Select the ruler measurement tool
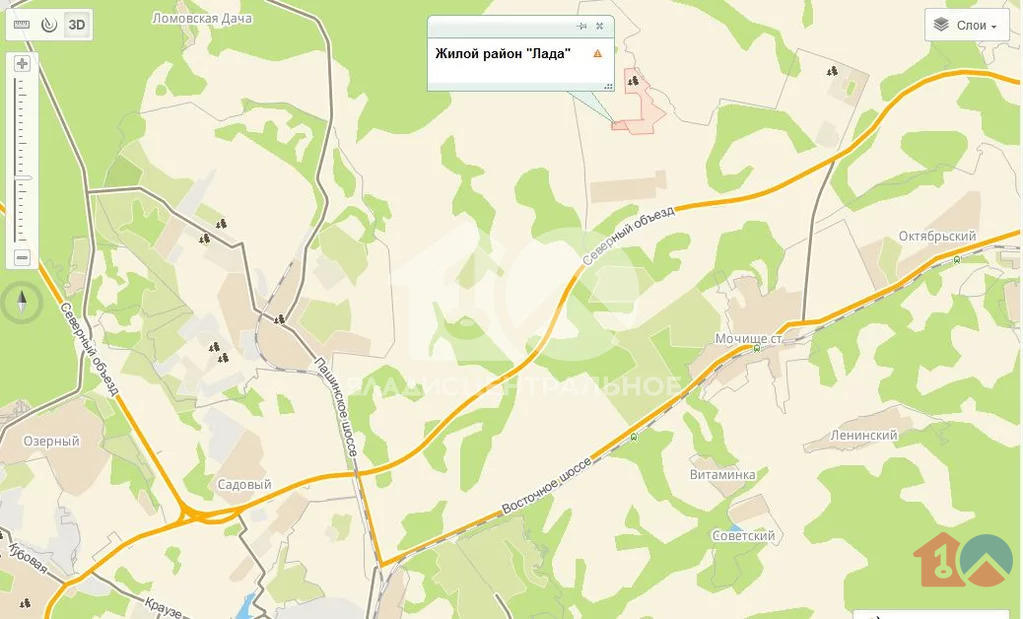This screenshot has width=1023, height=619. pos(22,25)
